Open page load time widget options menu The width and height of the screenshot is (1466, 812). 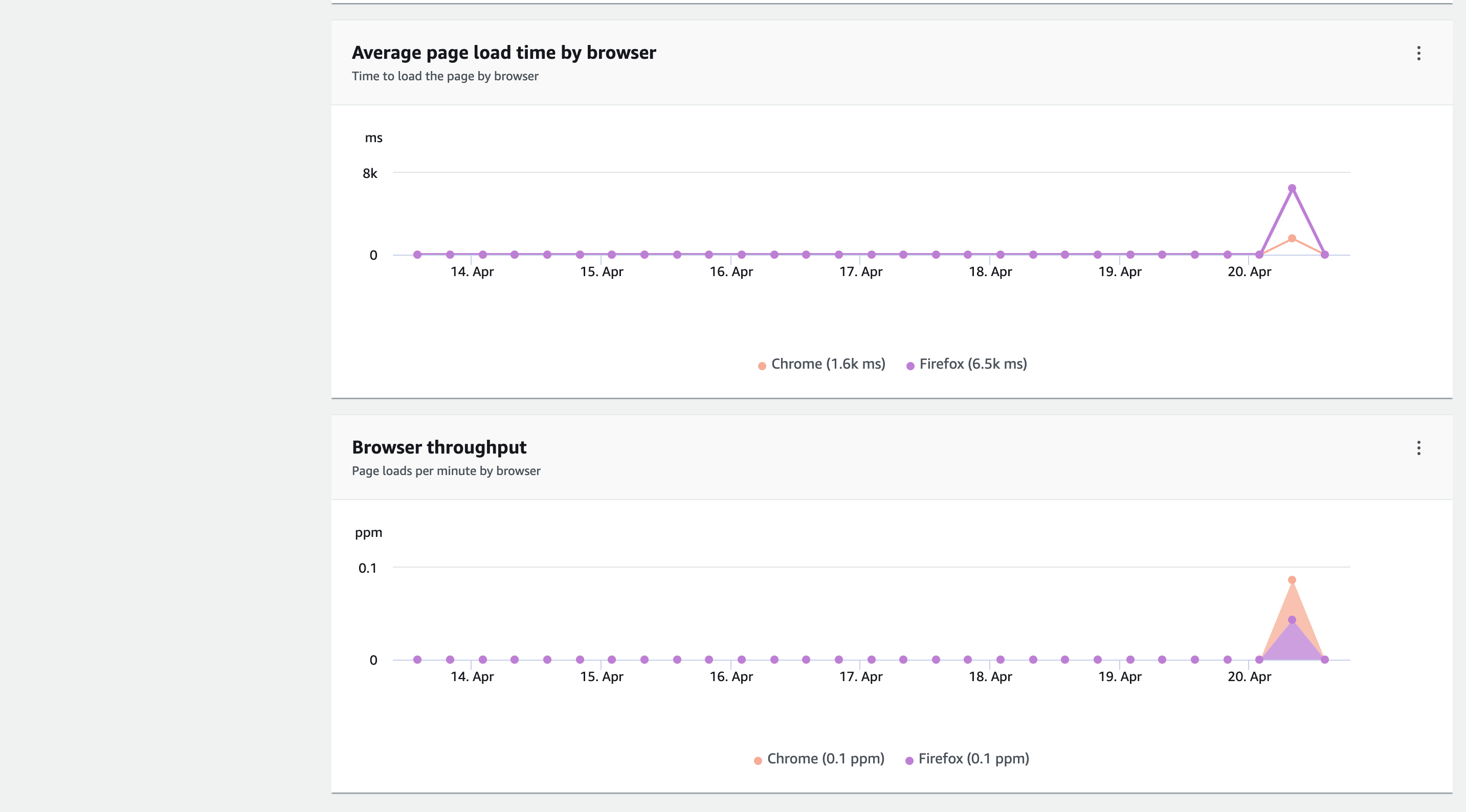coord(1418,54)
